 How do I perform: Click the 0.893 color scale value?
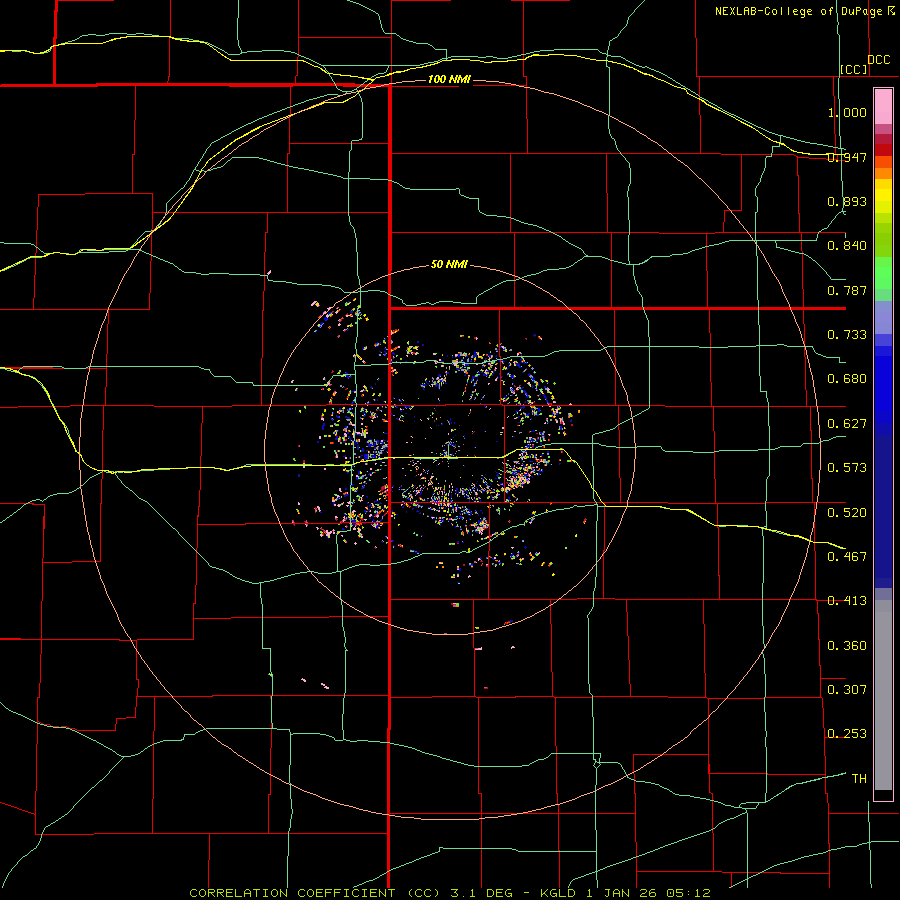pos(847,201)
